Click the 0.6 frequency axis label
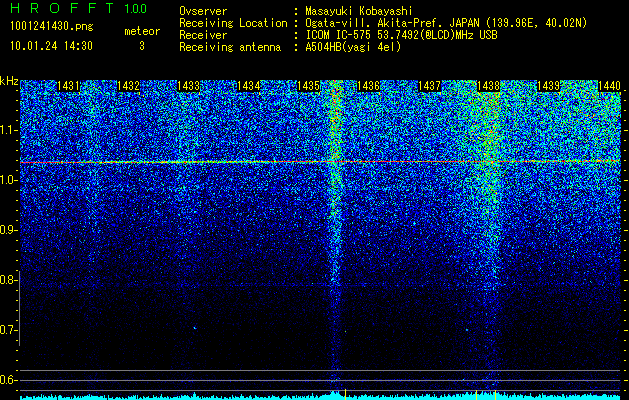629x400 pixels. (9, 380)
